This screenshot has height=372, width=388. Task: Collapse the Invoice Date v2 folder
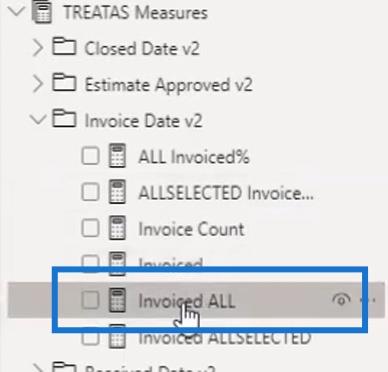(x=38, y=119)
